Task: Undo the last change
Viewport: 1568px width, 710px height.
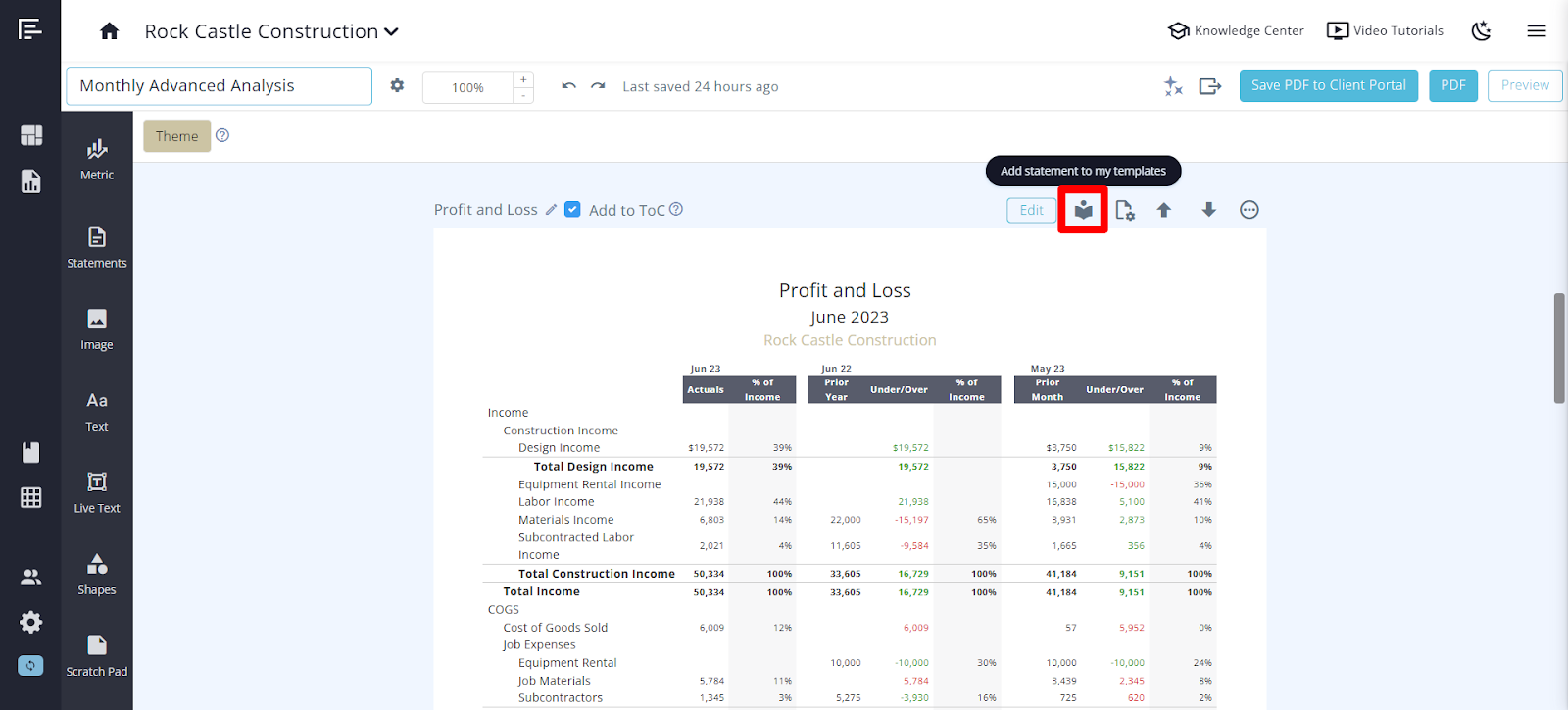Action: 568,86
